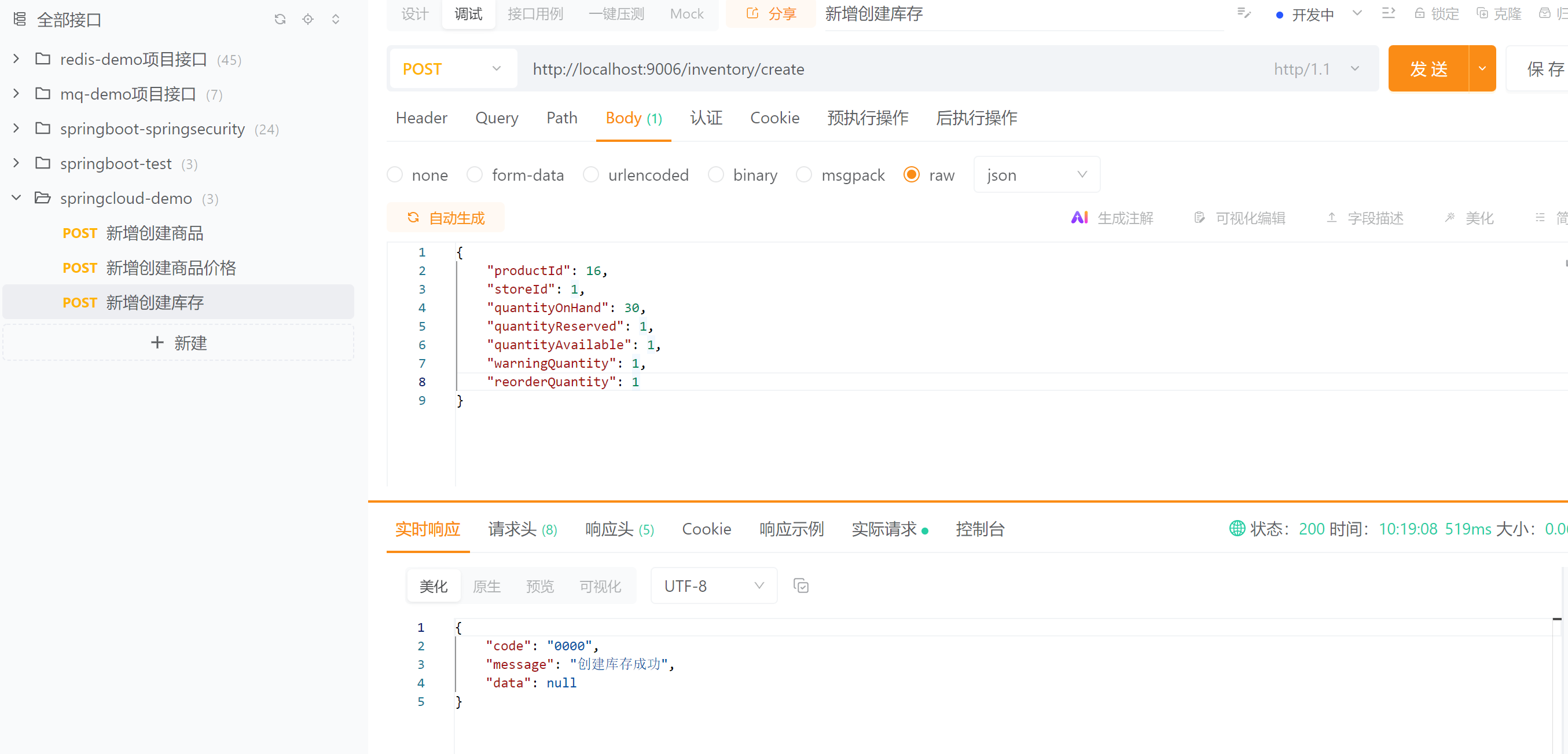
Task: Select the form-data body type radio
Action: click(475, 175)
